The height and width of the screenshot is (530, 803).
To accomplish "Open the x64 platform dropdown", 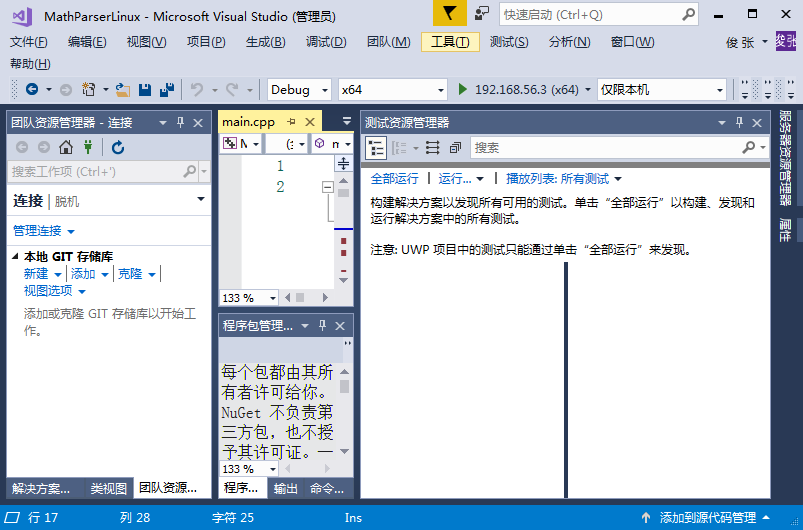I will pyautogui.click(x=440, y=90).
